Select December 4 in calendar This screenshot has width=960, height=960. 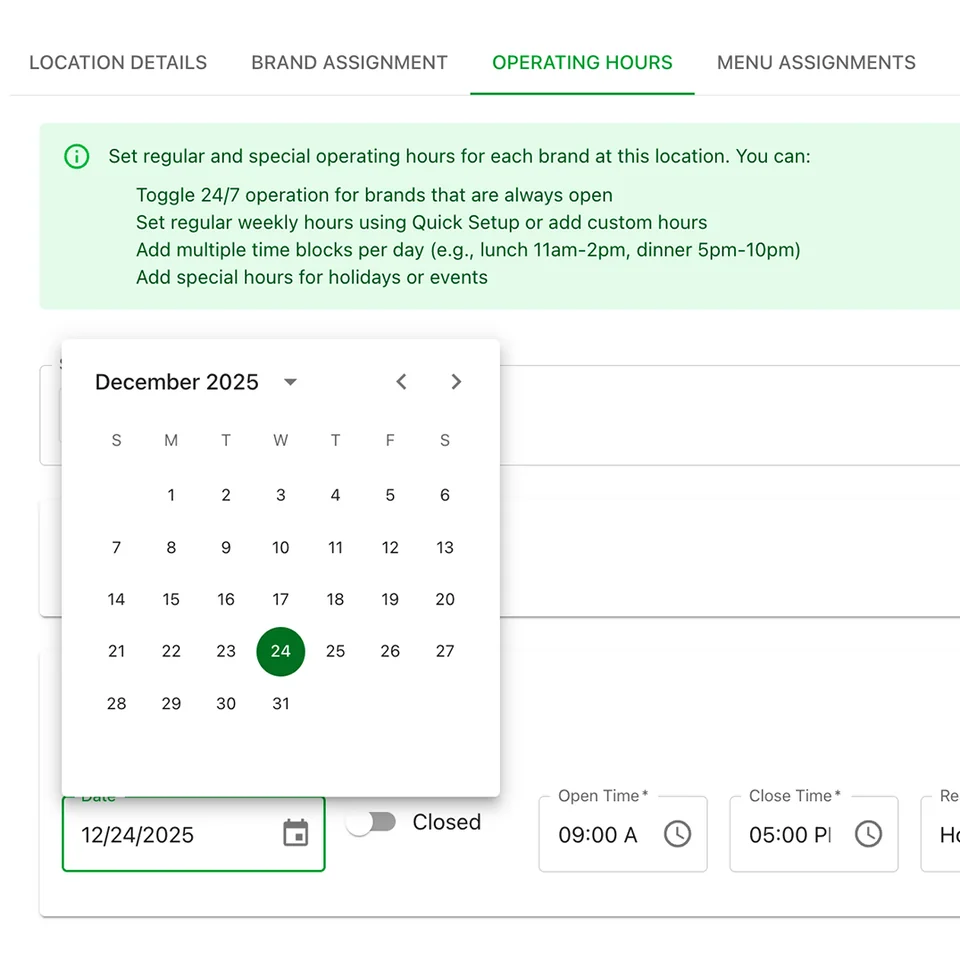pos(336,495)
